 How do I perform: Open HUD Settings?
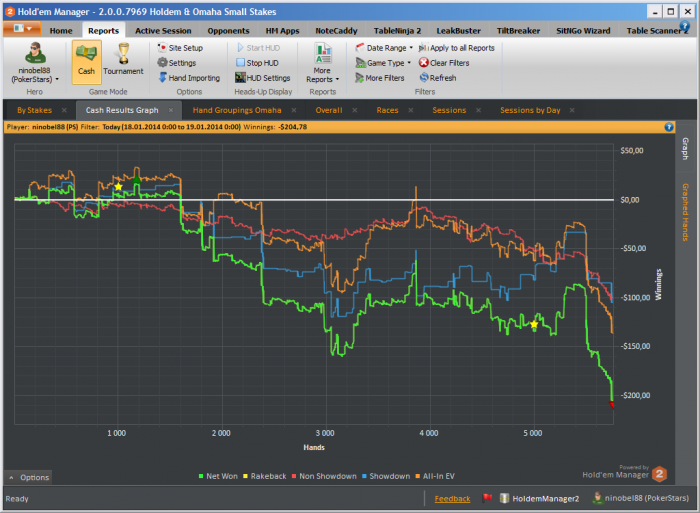[x=262, y=78]
